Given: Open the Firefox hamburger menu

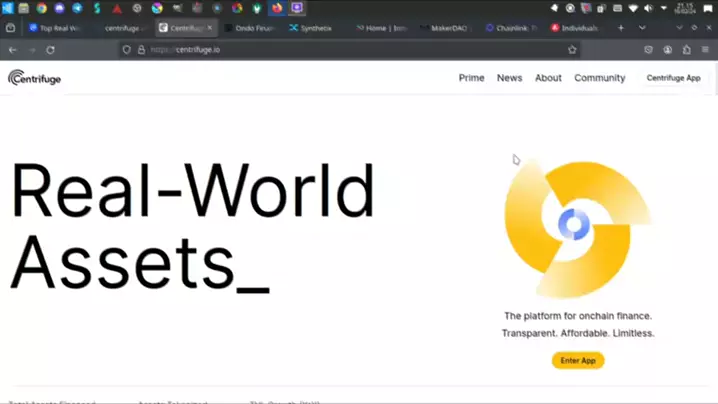Looking at the screenshot, I should (705, 49).
